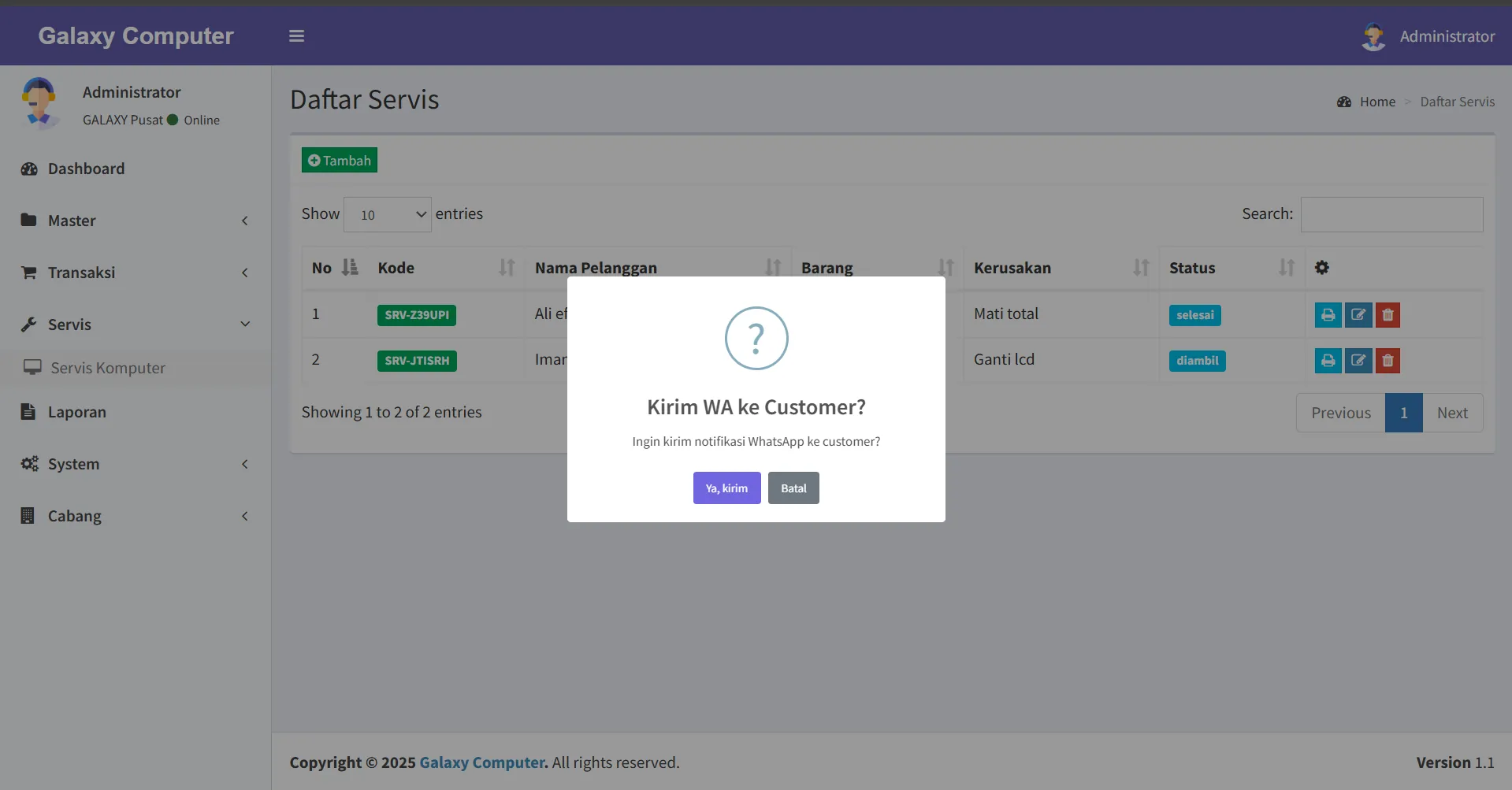The width and height of the screenshot is (1512, 790).
Task: Click the SRV-JTISRH code badge
Action: [417, 361]
